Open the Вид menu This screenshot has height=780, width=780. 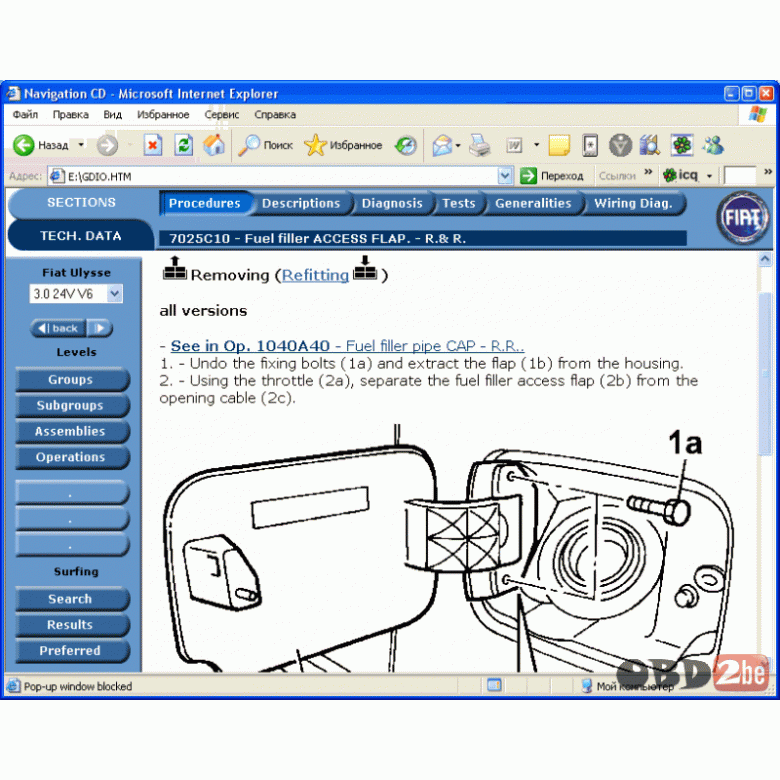[113, 115]
